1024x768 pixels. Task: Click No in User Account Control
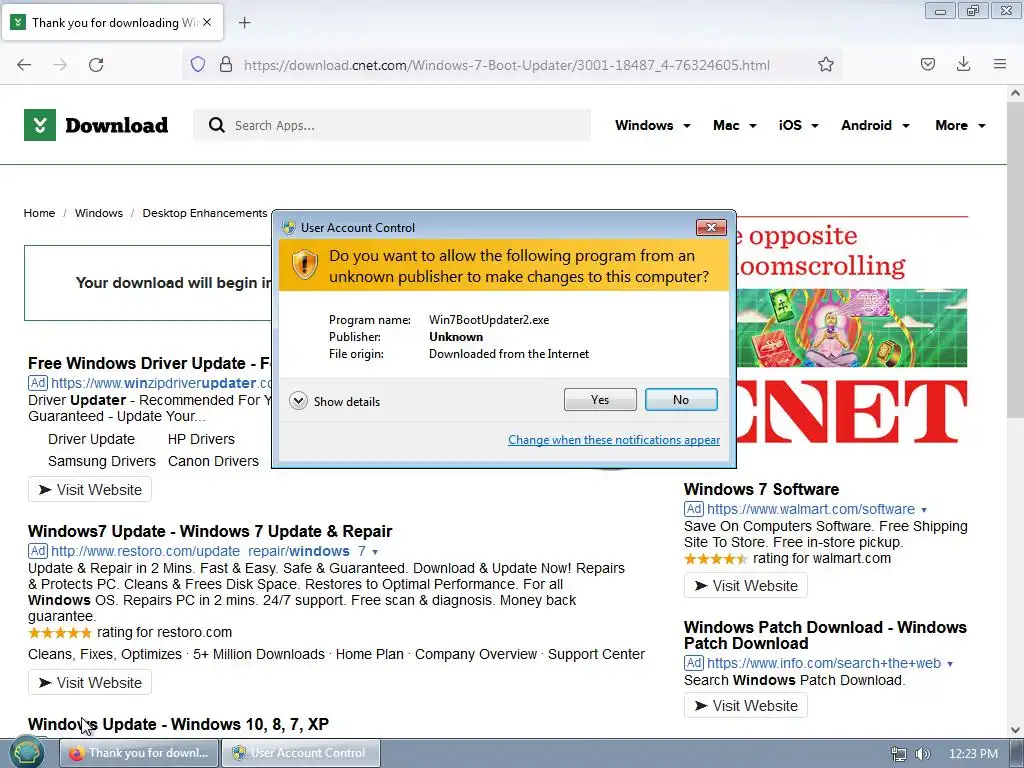[x=680, y=400]
